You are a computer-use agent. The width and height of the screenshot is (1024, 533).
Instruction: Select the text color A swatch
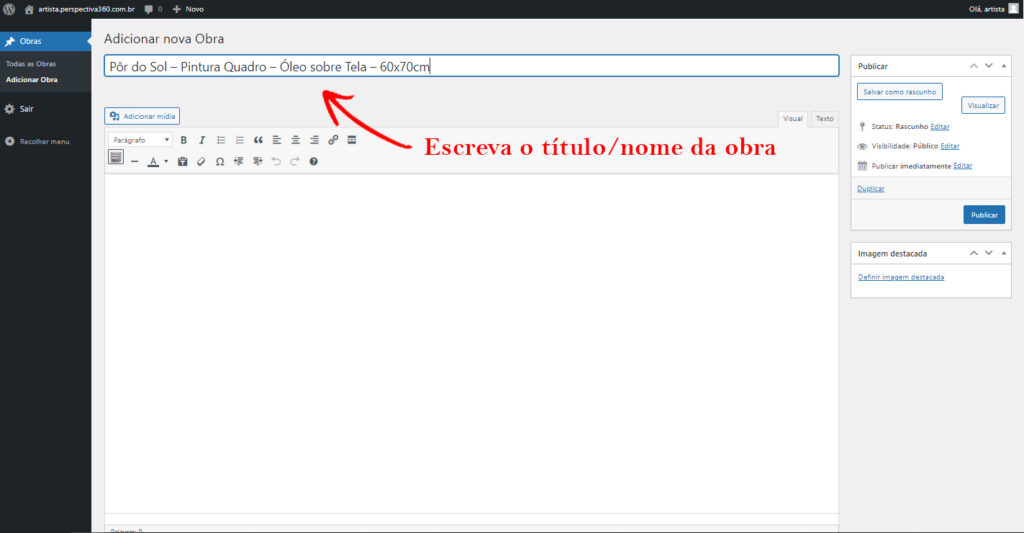point(153,161)
